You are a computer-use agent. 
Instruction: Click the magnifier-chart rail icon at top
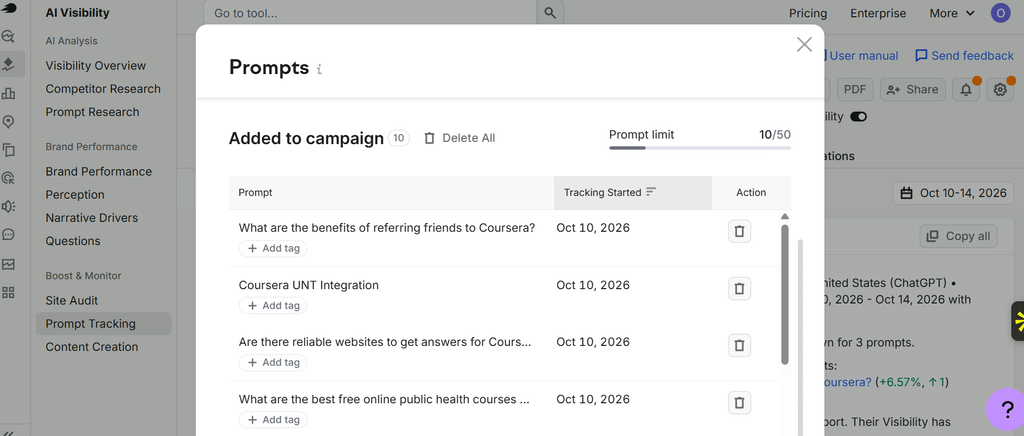coord(8,37)
